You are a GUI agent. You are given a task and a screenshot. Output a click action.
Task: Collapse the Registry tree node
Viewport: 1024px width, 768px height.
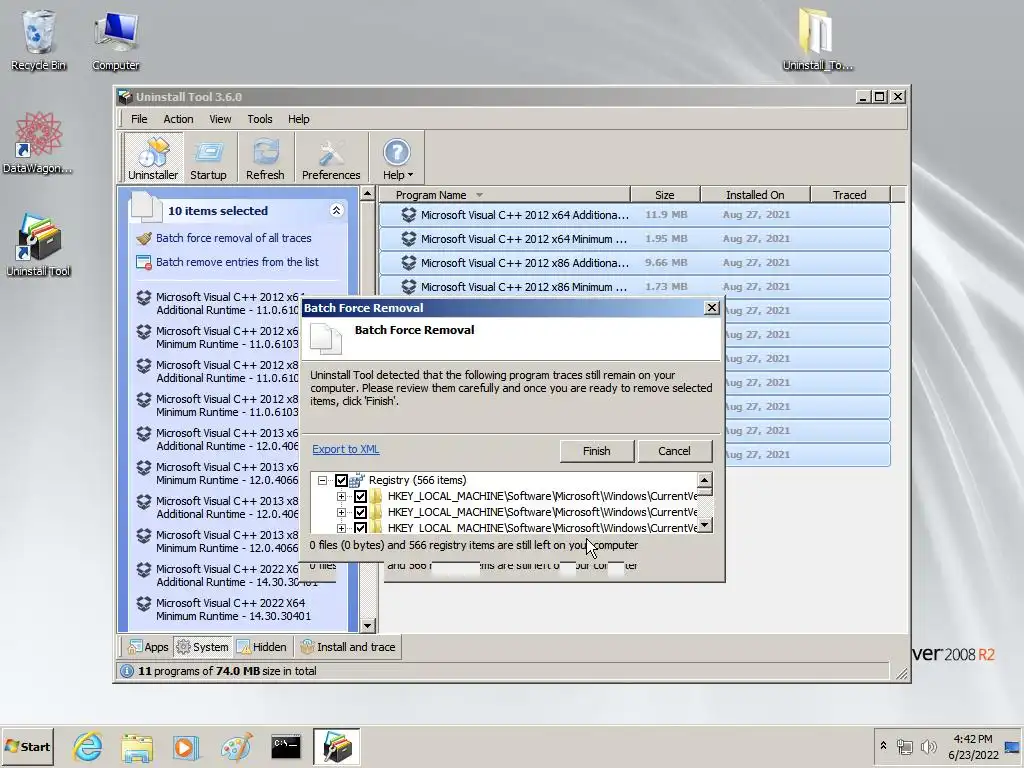[322, 480]
